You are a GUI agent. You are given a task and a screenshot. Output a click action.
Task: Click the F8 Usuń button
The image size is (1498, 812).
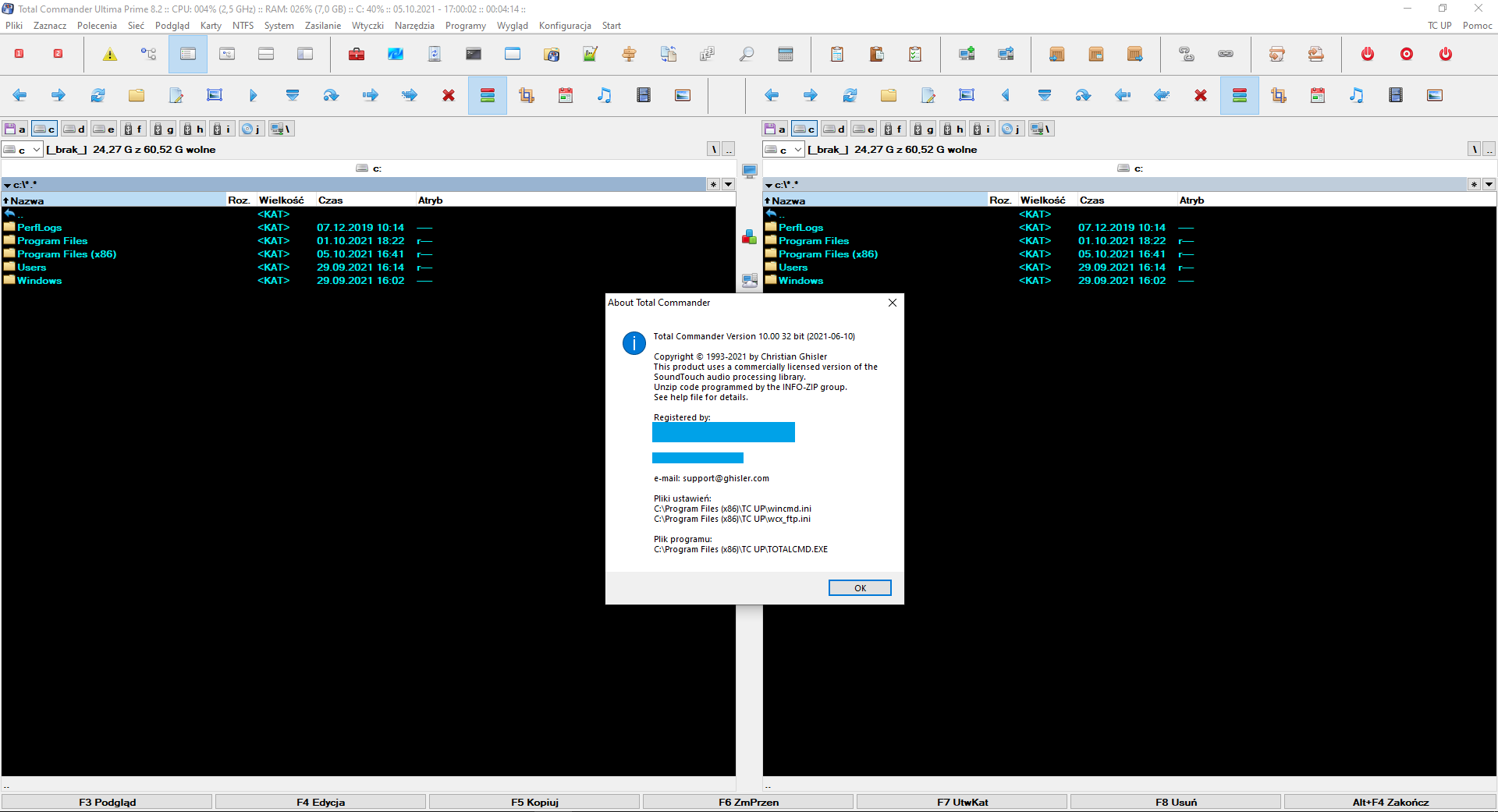[1176, 802]
